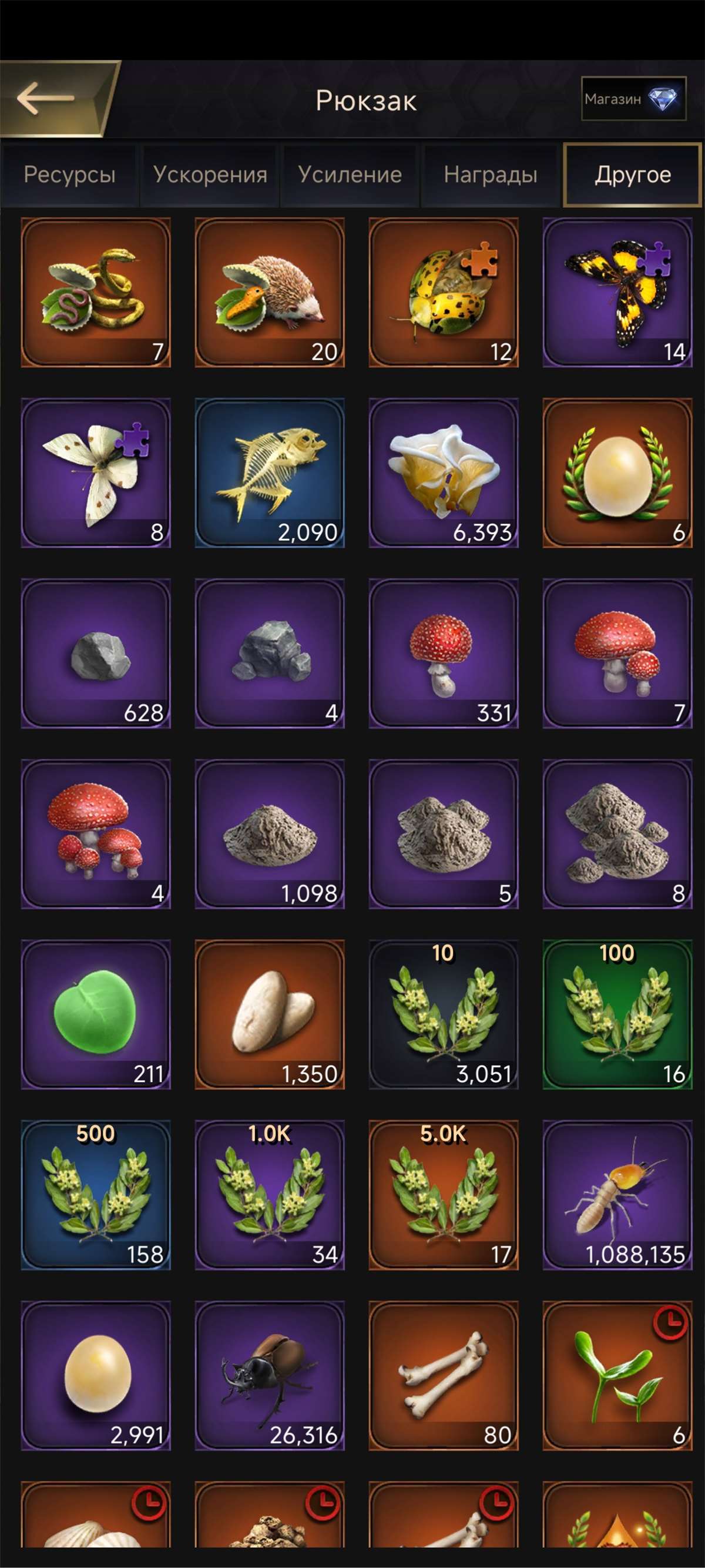Select the crossed bones item 80

tap(444, 1376)
